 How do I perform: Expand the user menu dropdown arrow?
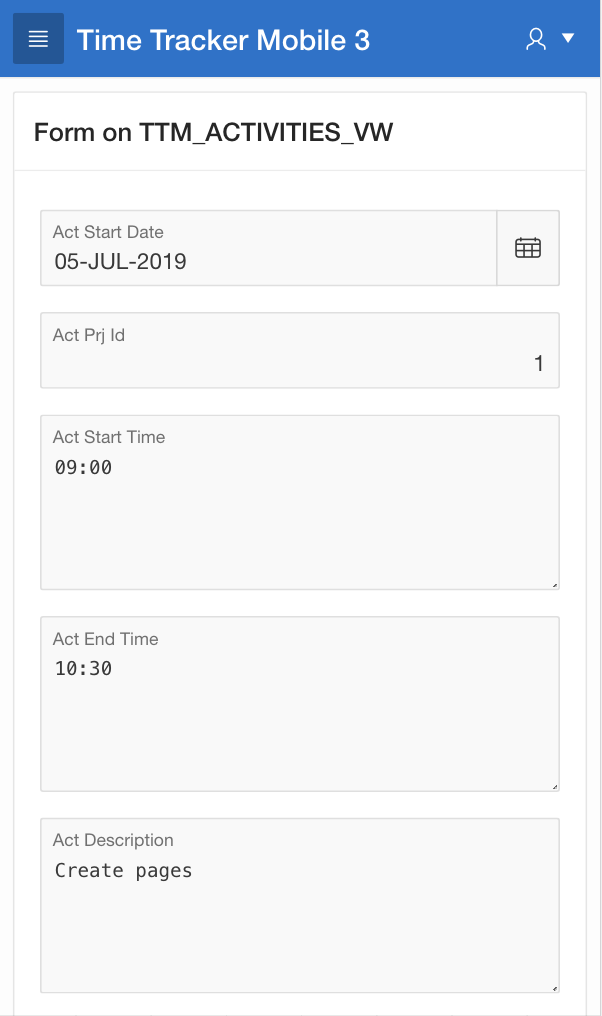(568, 38)
